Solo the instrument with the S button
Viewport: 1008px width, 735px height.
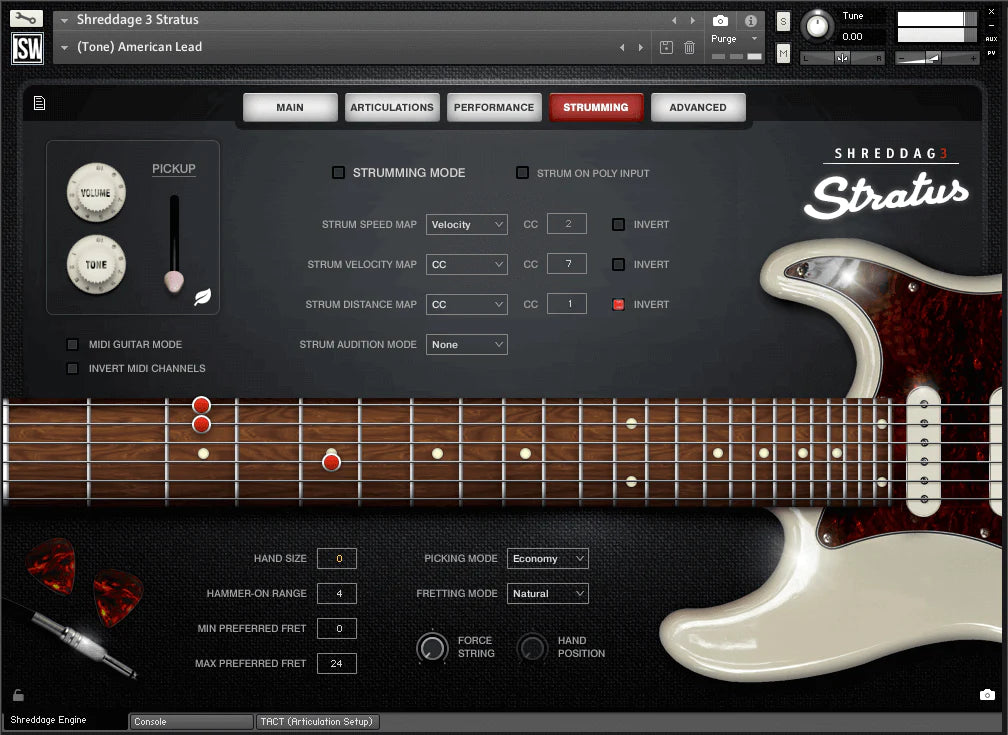(783, 20)
